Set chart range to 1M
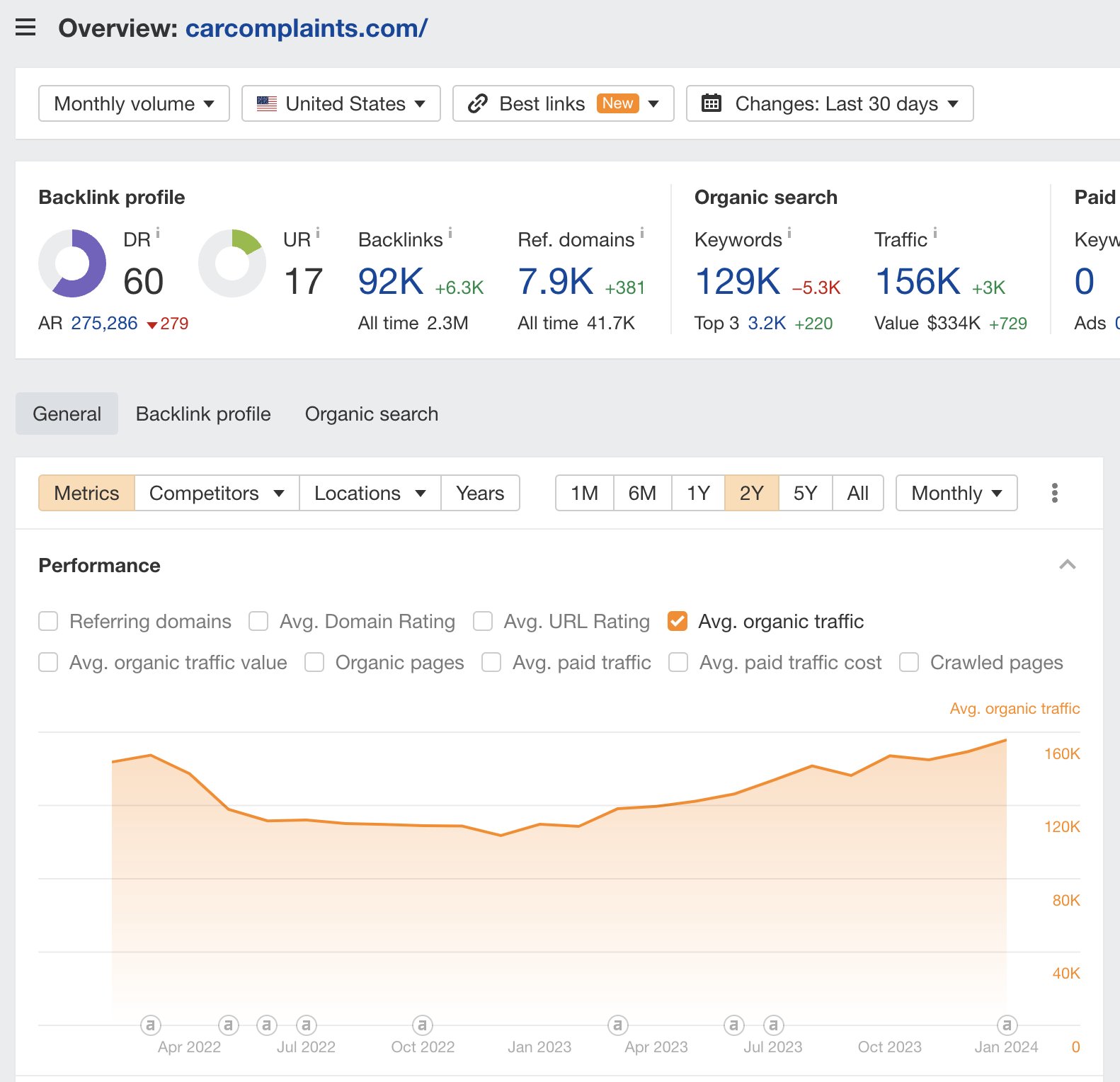The height and width of the screenshot is (1082, 1120). [585, 493]
